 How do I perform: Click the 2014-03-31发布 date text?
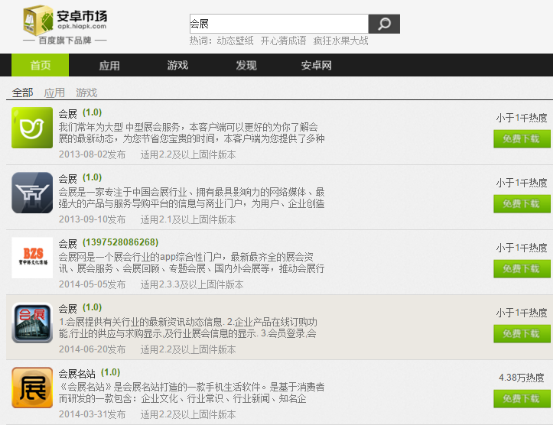click(x=92, y=415)
